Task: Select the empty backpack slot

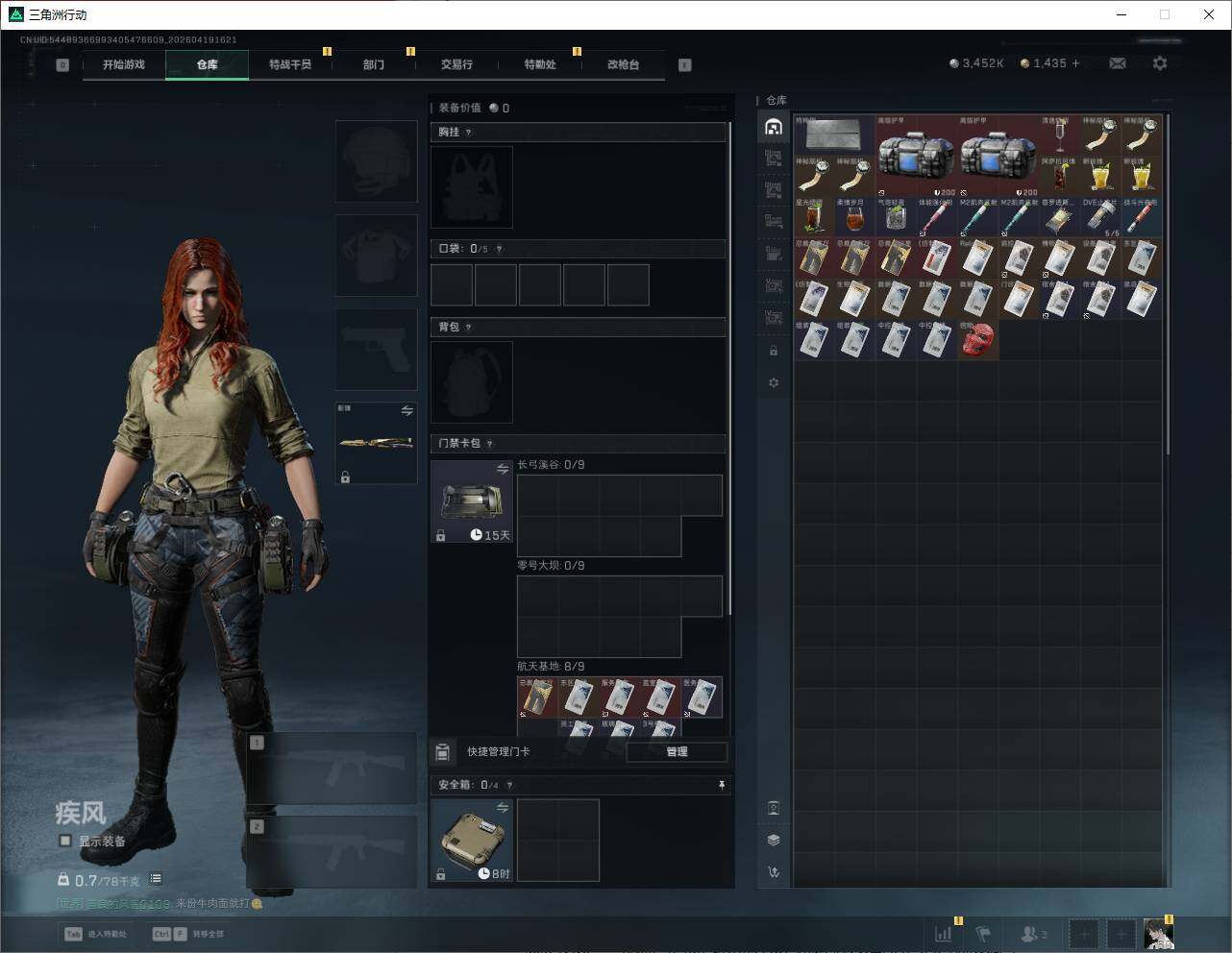Action: coord(472,382)
